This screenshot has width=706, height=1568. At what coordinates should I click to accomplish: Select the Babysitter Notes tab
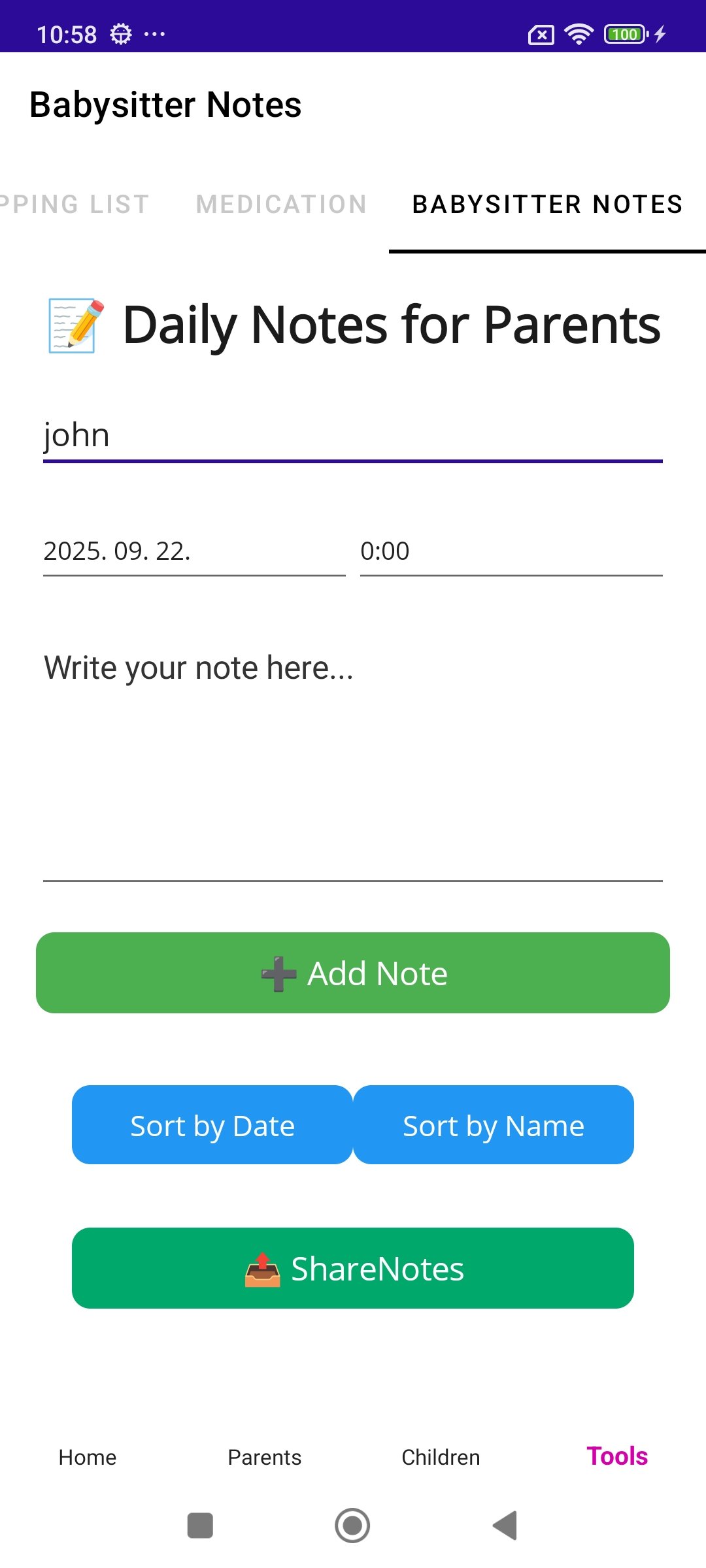547,204
